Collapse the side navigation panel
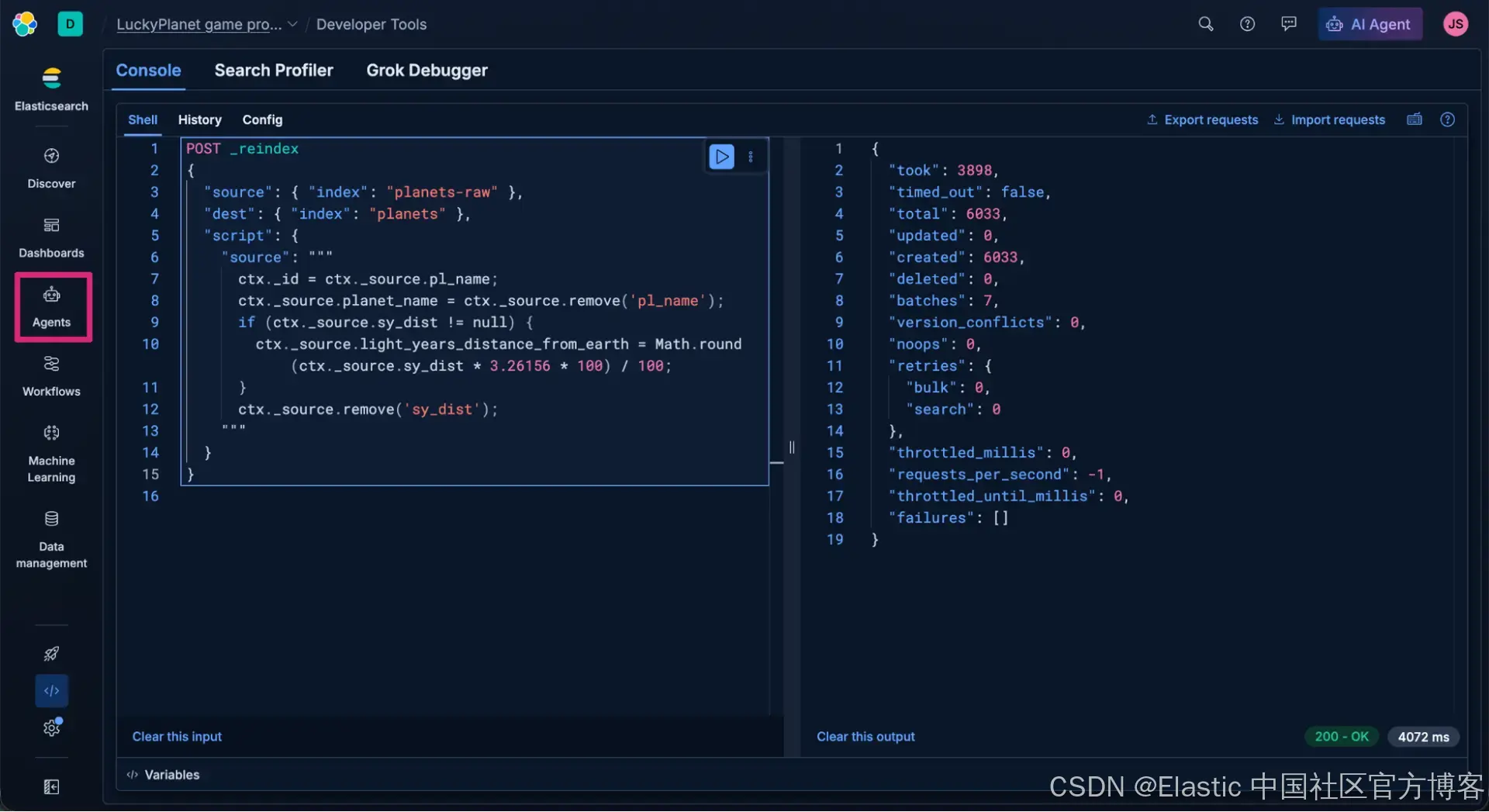This screenshot has width=1489, height=812. pos(51,787)
